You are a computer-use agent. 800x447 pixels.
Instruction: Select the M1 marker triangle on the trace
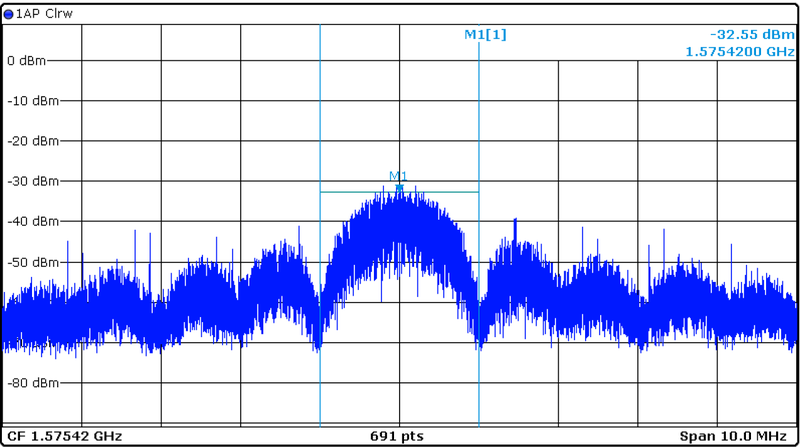pos(399,186)
